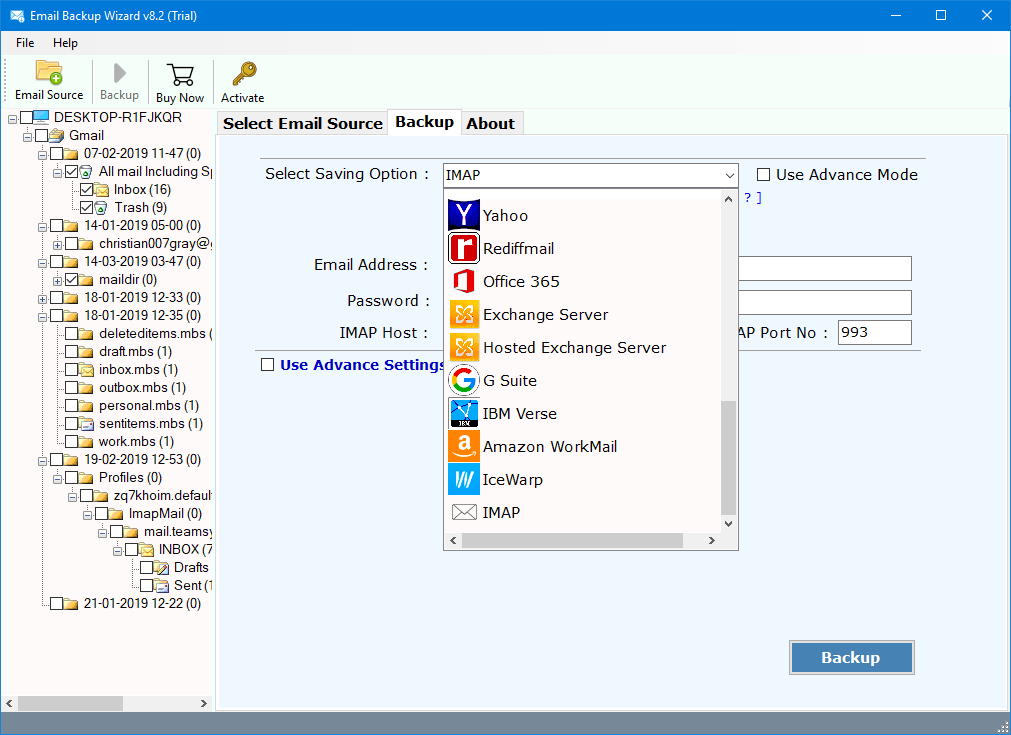The height and width of the screenshot is (735, 1011).
Task: Uncheck the Trash (9) checkbox
Action: point(87,208)
